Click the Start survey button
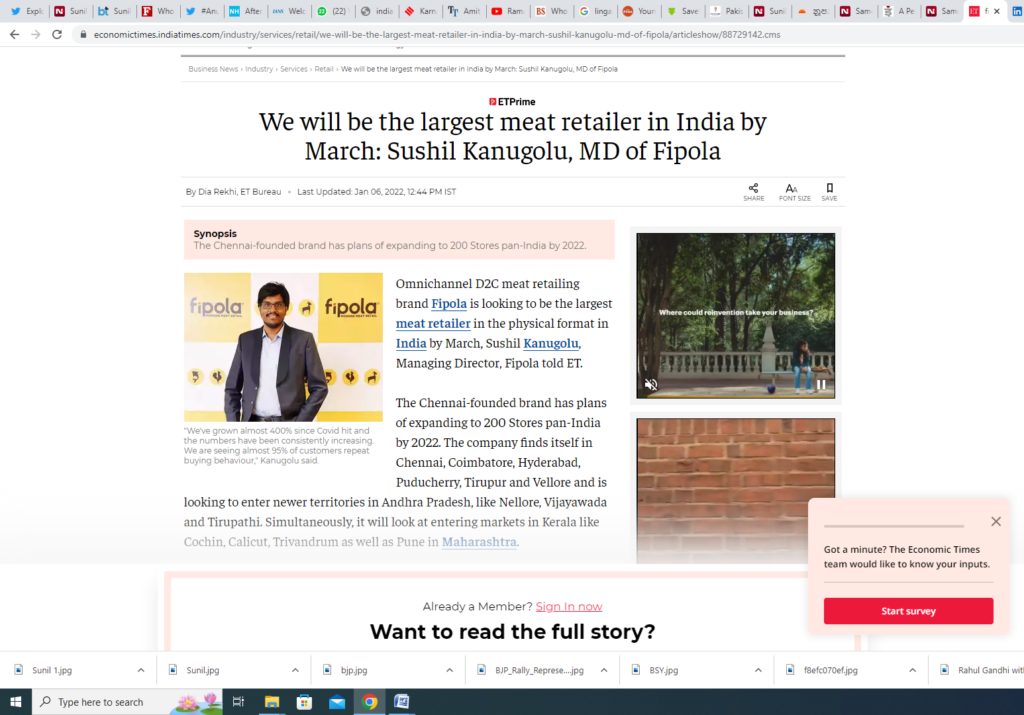Viewport: 1024px width, 715px height. [908, 611]
